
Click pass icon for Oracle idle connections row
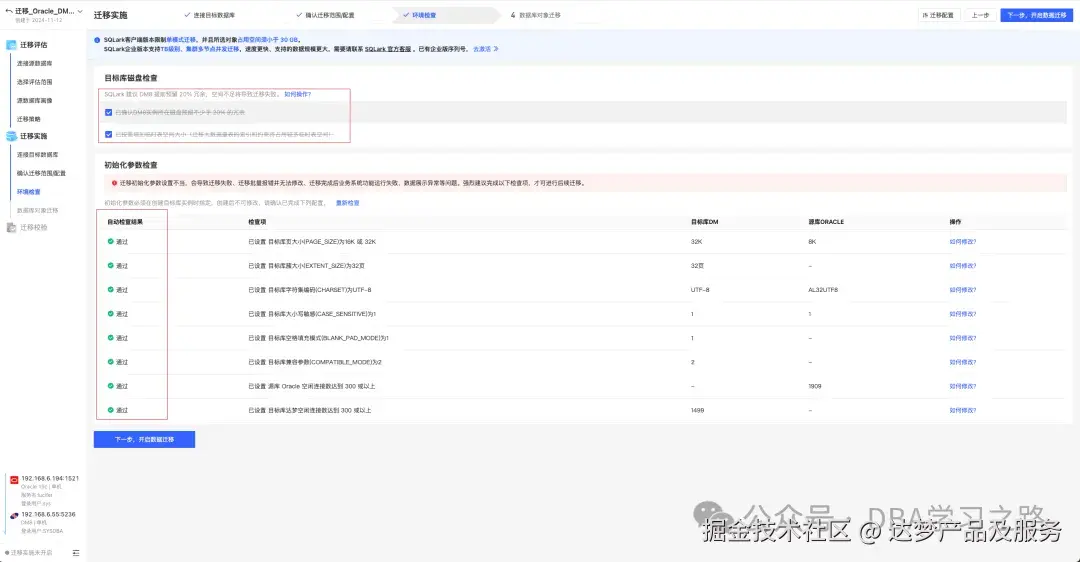tap(110, 386)
